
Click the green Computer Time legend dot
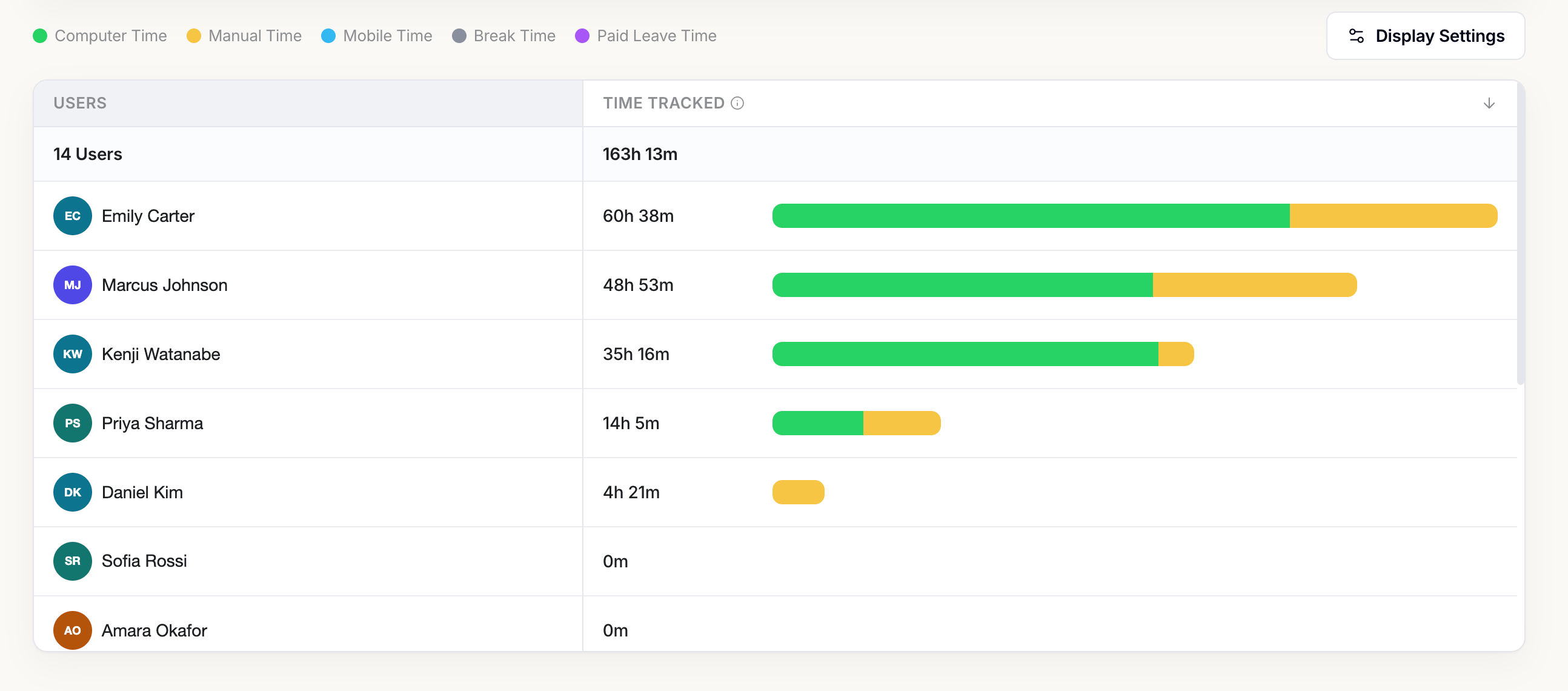40,36
